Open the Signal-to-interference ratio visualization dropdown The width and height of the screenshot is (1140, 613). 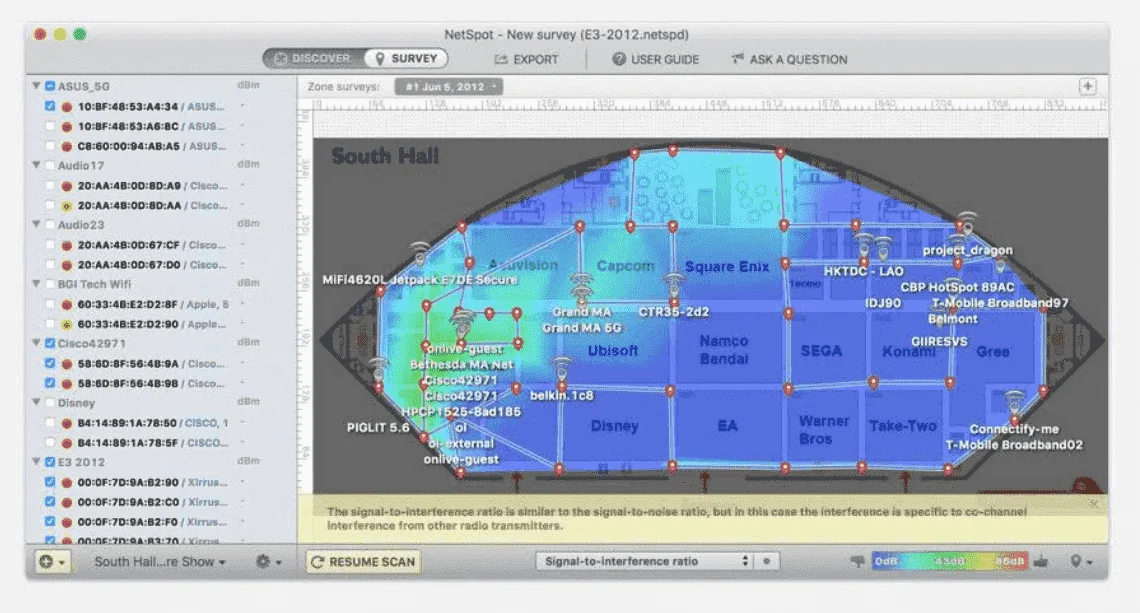coord(645,561)
